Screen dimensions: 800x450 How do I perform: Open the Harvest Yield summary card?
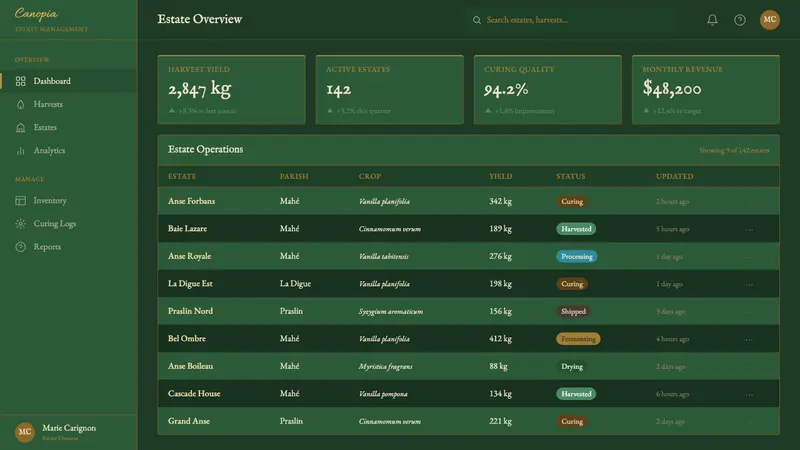pyautogui.click(x=232, y=90)
